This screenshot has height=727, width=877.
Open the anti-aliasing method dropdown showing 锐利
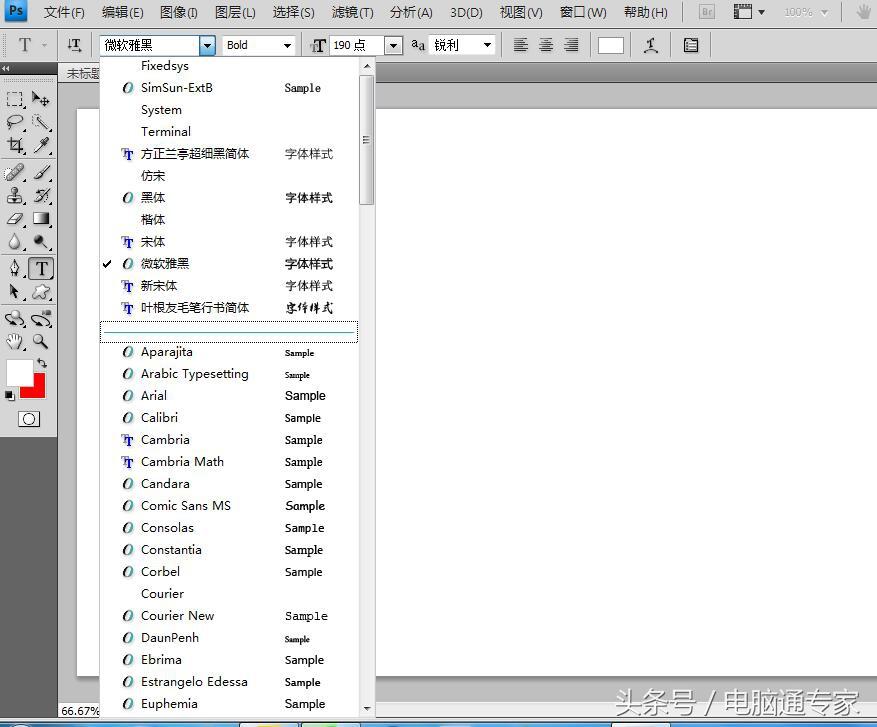pyautogui.click(x=487, y=45)
